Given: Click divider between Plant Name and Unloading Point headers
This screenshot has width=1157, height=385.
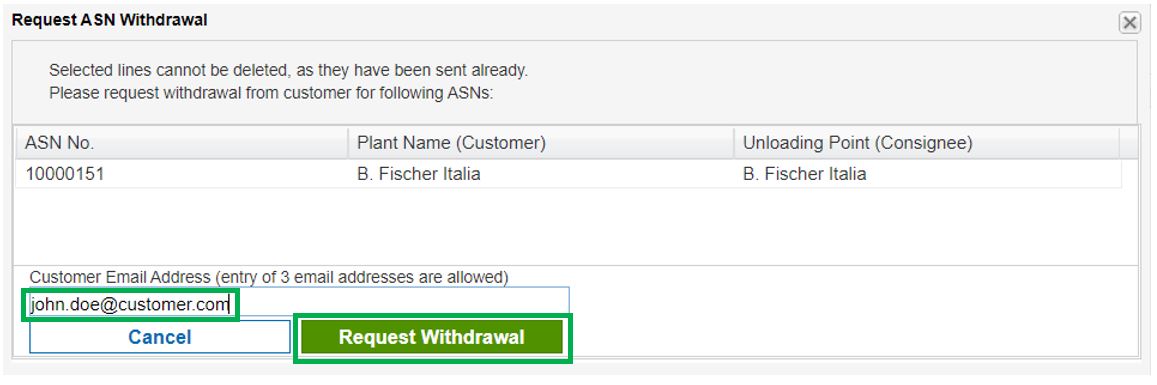Looking at the screenshot, I should tap(733, 143).
